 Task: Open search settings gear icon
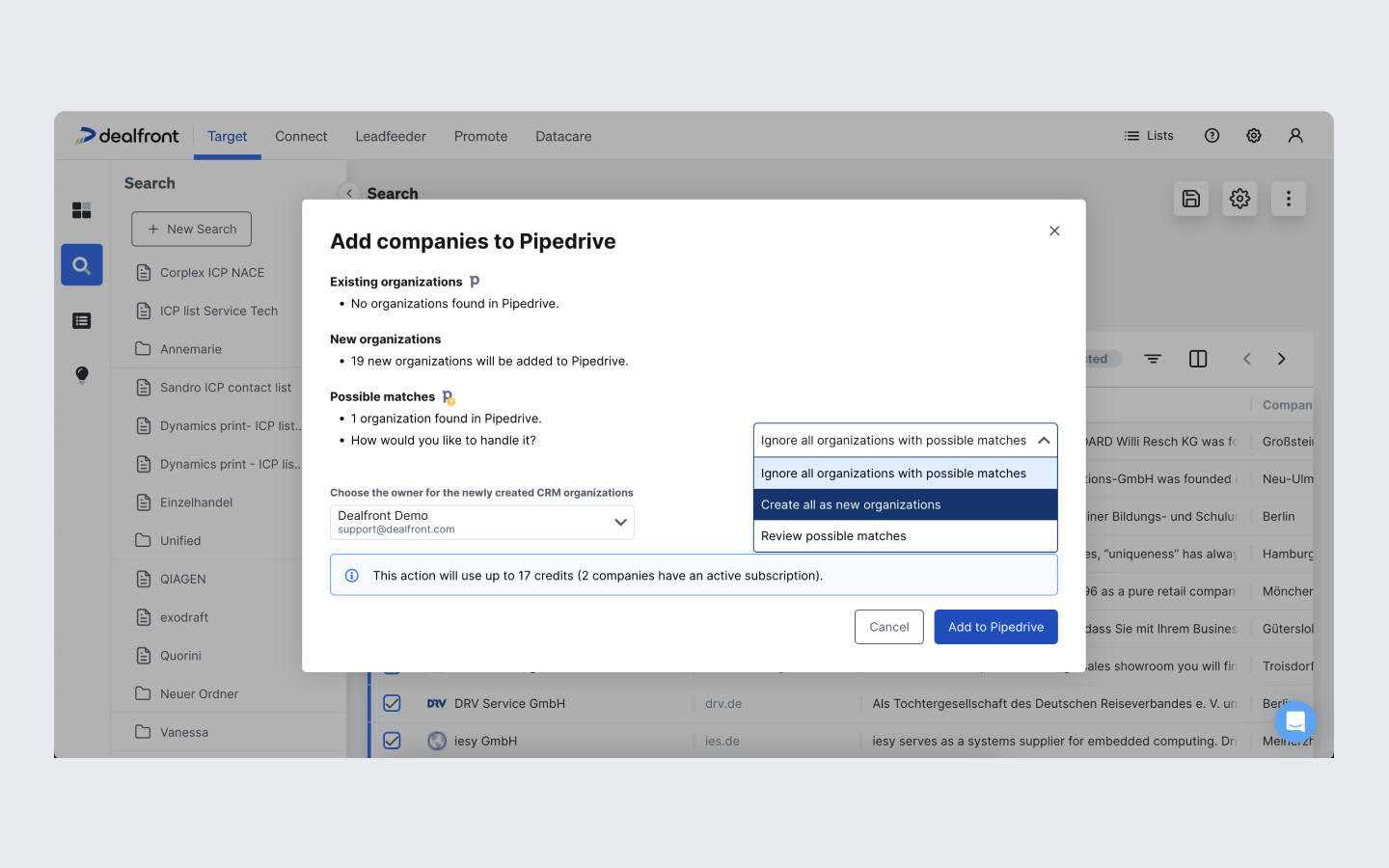point(1239,199)
